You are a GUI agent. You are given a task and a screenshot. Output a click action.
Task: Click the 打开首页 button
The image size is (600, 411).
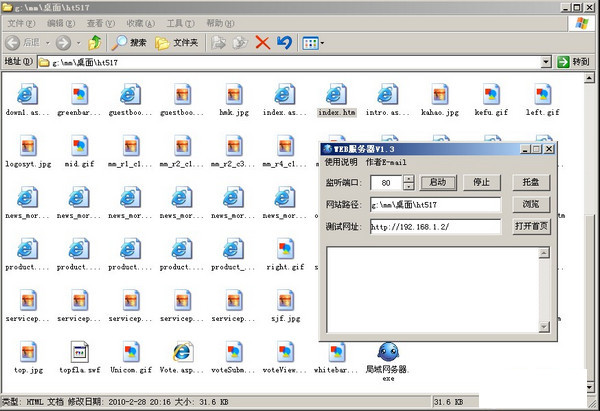(531, 226)
